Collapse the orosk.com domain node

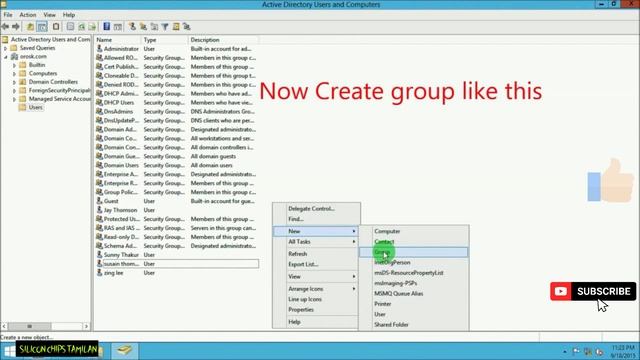click(6, 57)
